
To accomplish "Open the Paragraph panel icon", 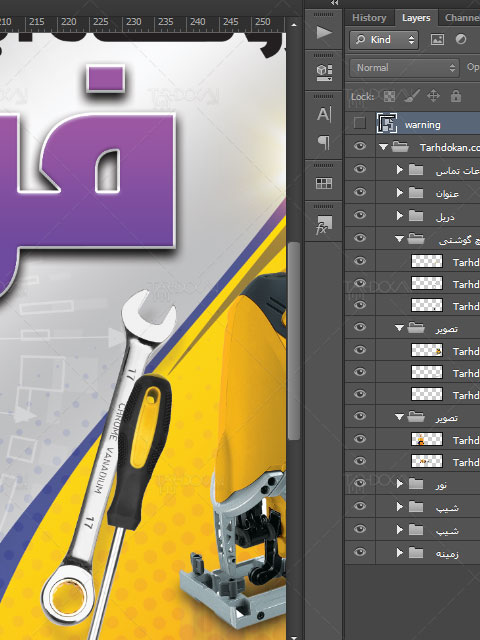I will pyautogui.click(x=324, y=142).
